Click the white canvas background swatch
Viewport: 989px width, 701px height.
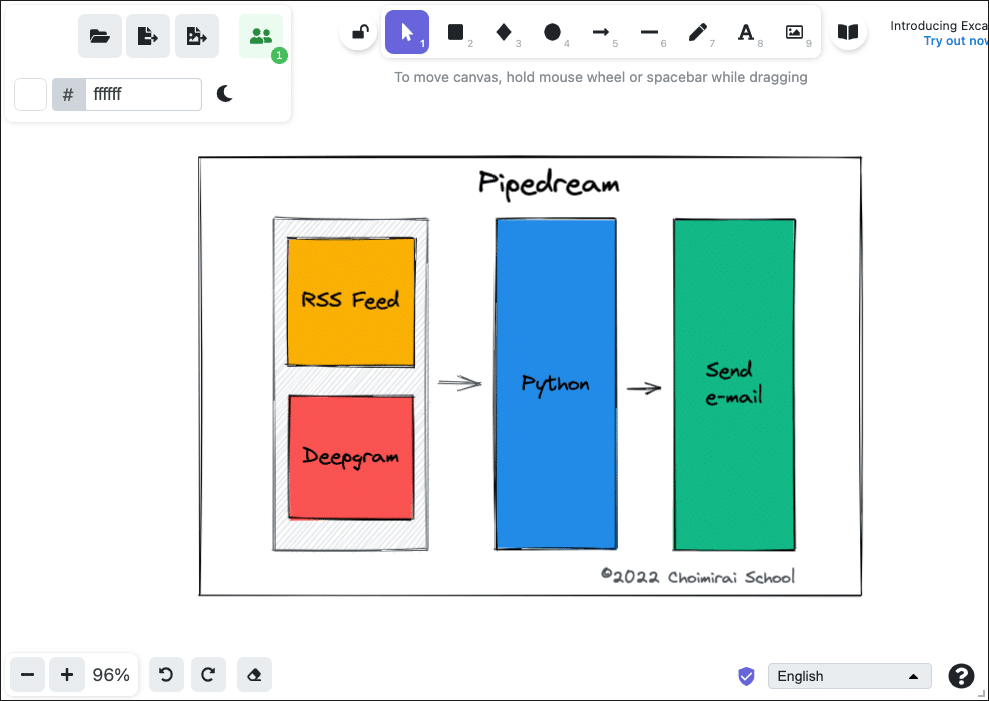coord(30,95)
